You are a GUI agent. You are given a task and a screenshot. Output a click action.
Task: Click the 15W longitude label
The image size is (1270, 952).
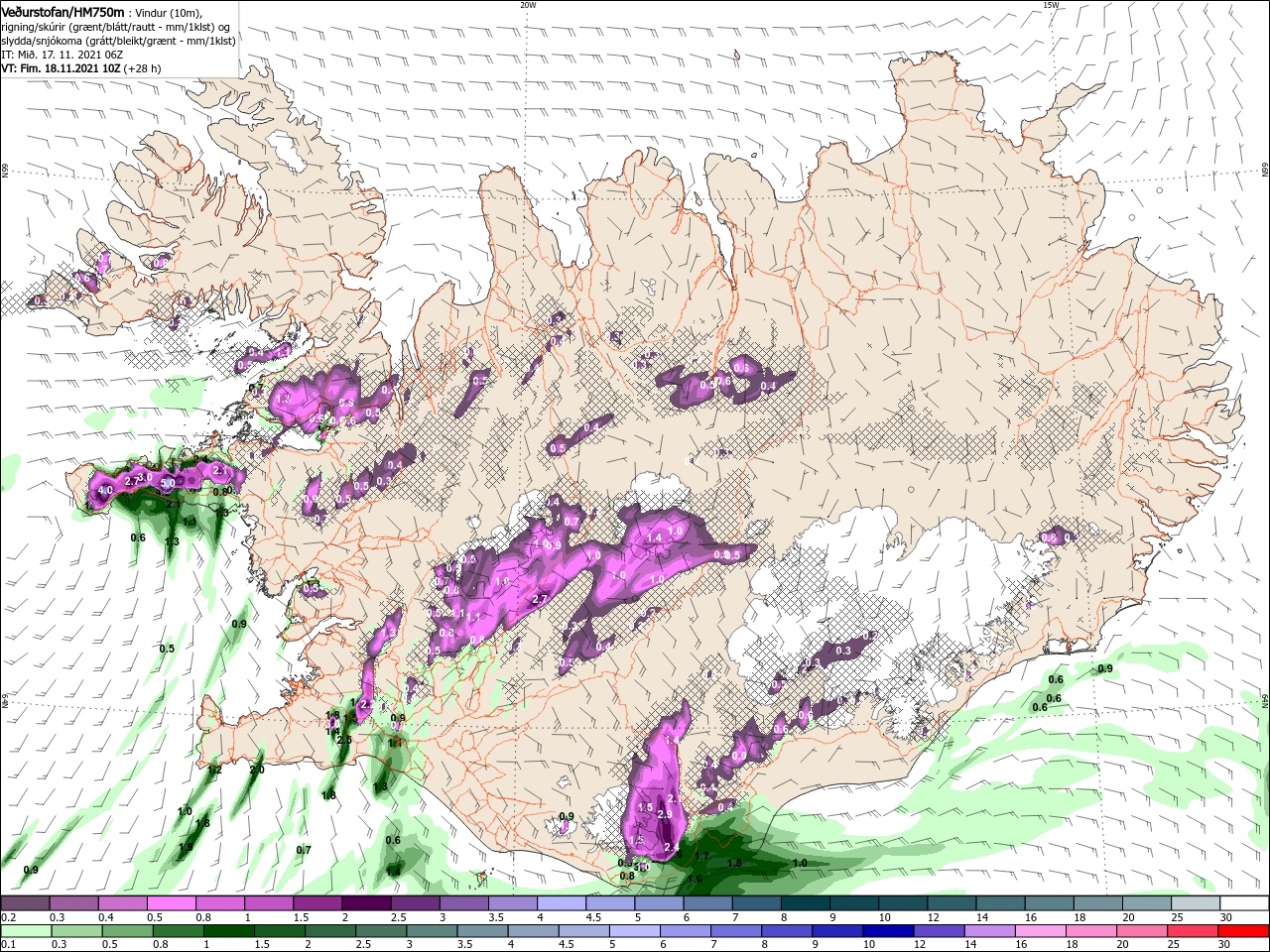1051,5
